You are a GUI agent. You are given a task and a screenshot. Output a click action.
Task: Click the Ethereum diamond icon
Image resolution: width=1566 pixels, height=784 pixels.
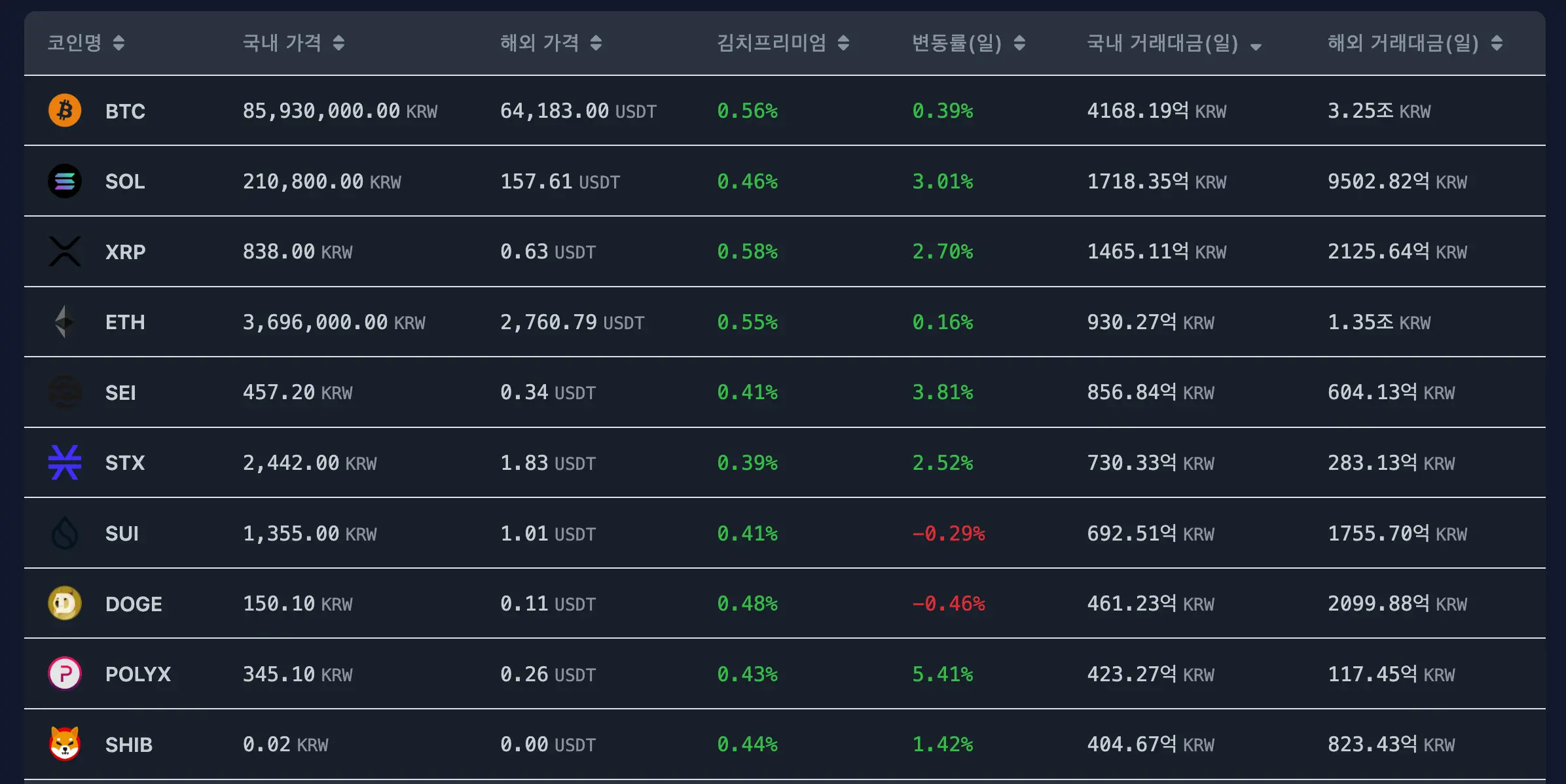(65, 322)
